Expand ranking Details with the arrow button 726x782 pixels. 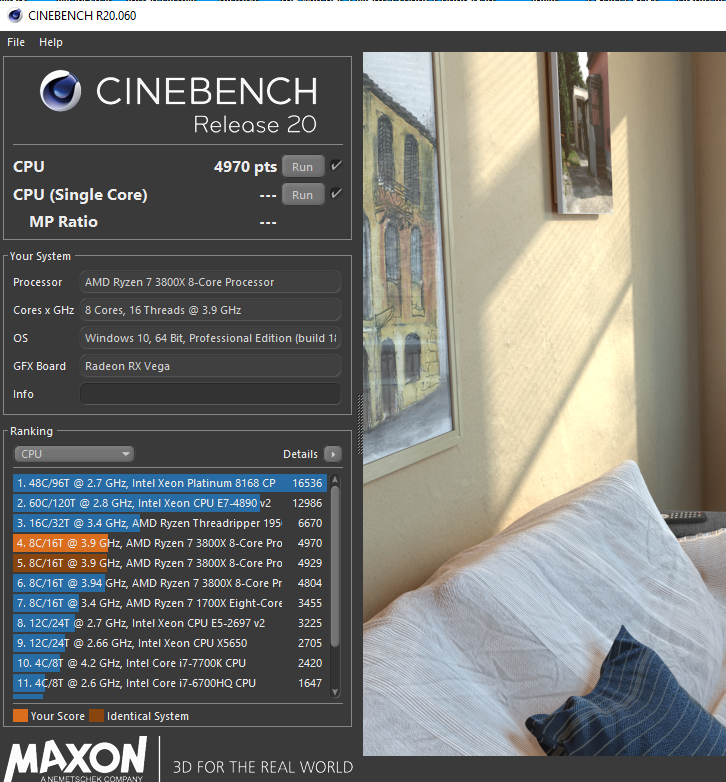333,454
